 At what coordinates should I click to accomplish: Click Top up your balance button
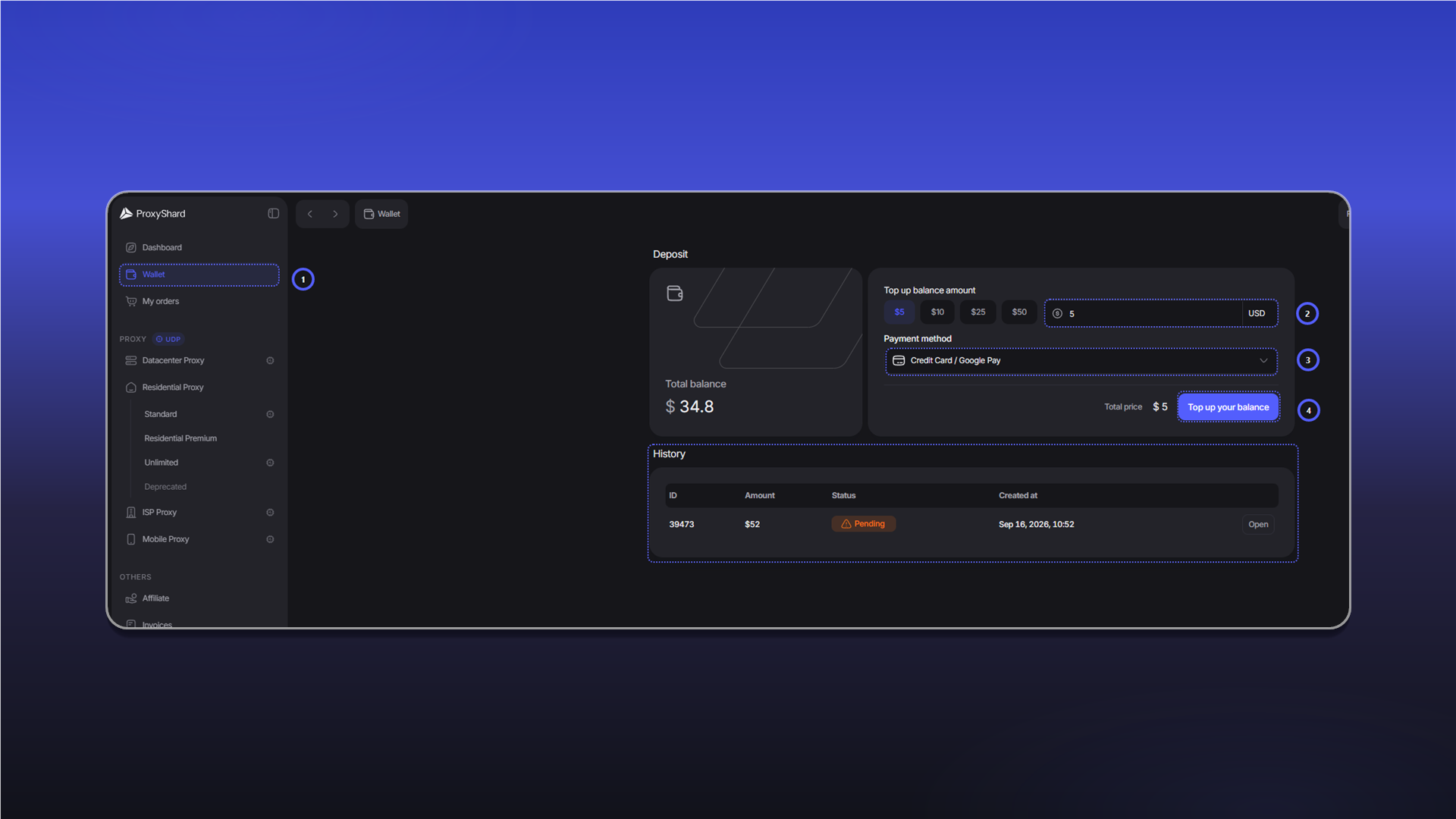click(x=1228, y=407)
